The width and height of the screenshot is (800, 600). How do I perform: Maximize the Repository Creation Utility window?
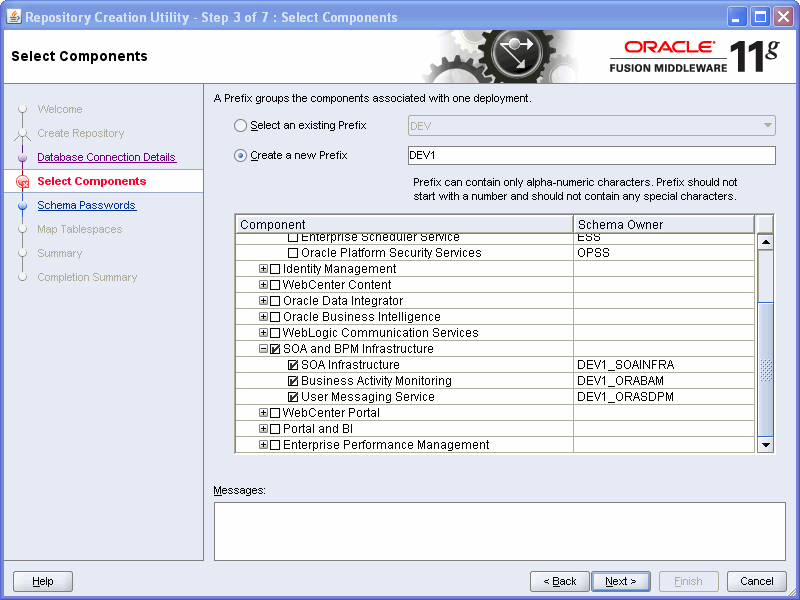point(760,17)
